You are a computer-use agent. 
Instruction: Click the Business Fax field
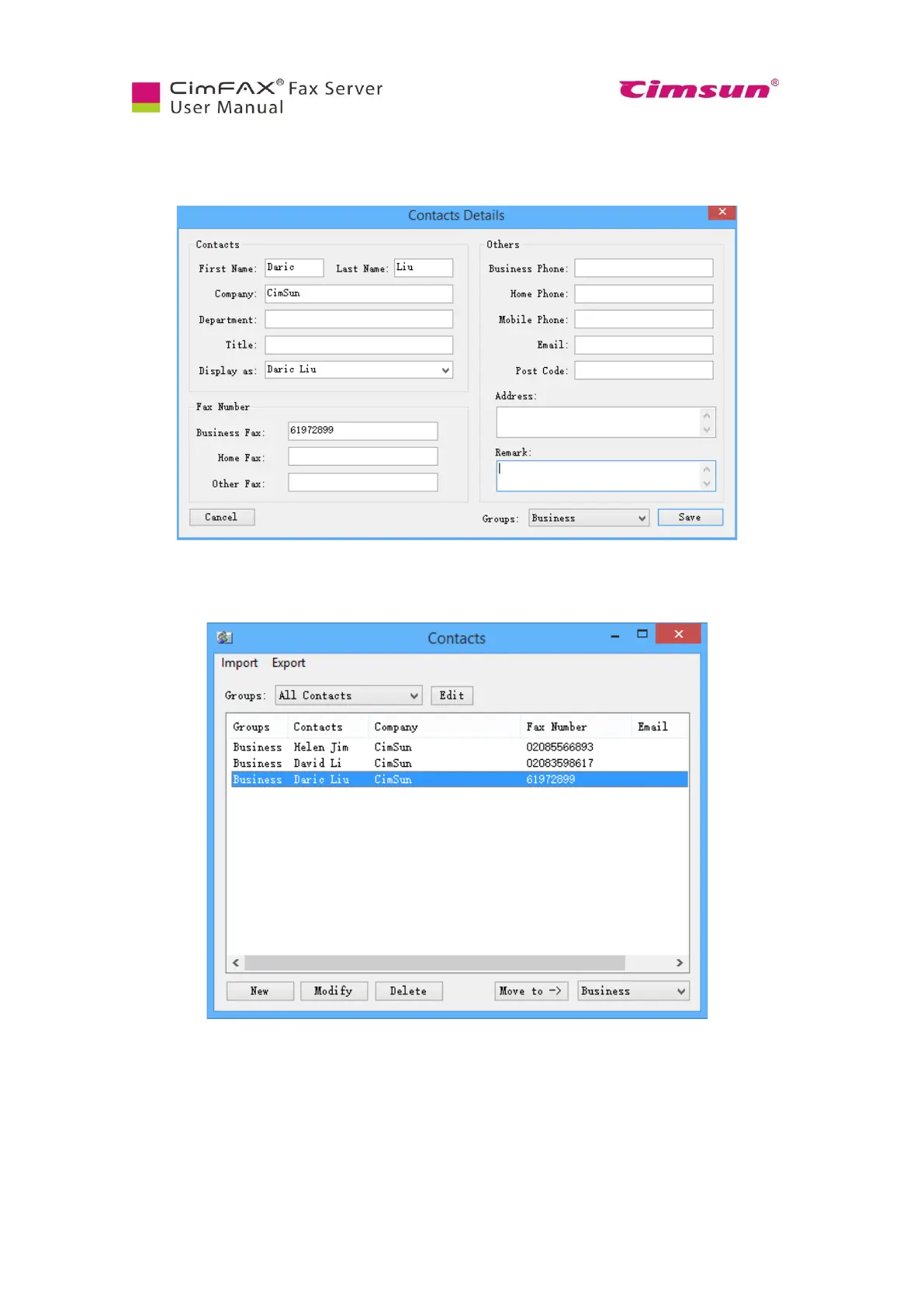tap(363, 431)
